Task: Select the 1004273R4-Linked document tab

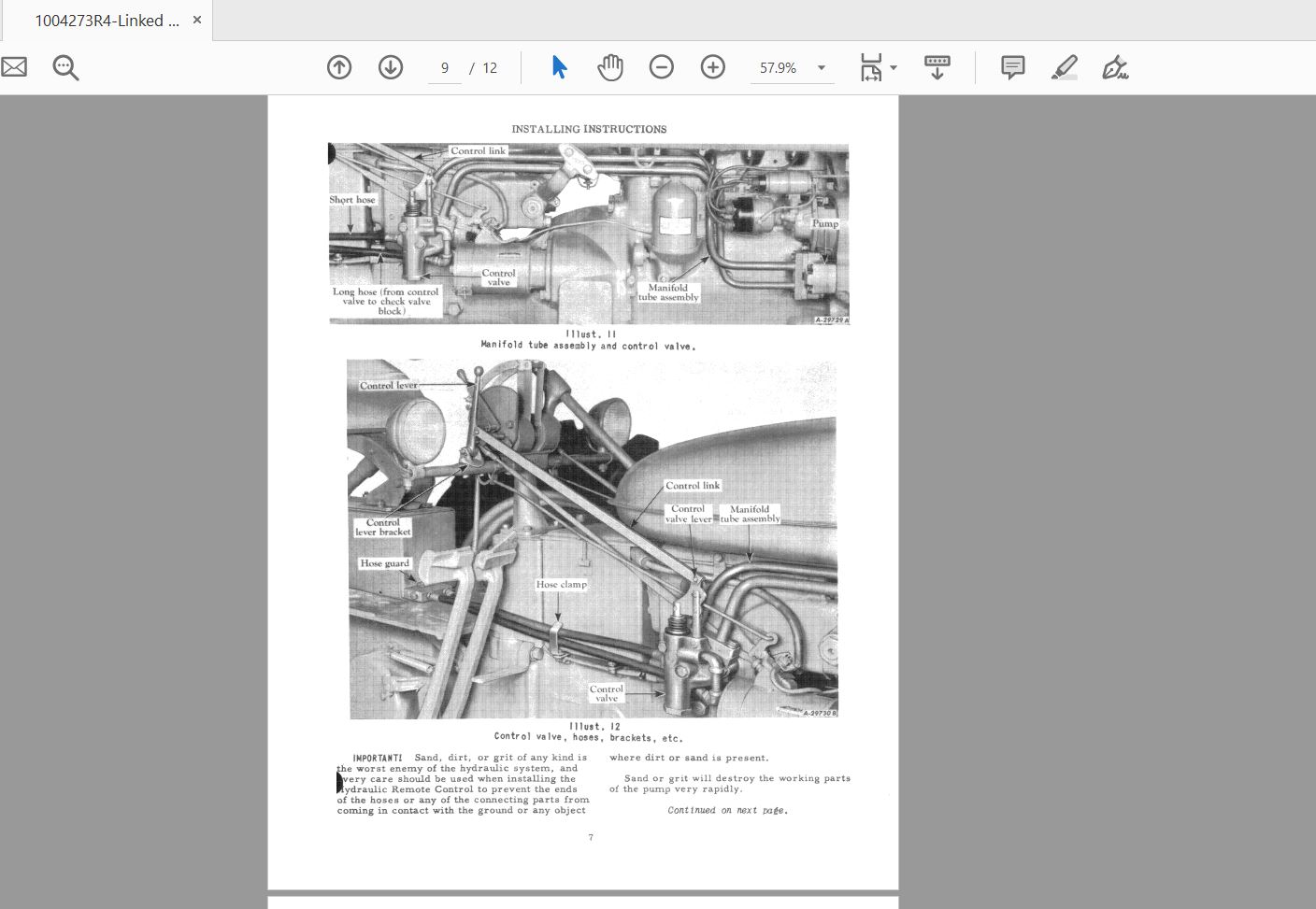Action: tap(107, 21)
